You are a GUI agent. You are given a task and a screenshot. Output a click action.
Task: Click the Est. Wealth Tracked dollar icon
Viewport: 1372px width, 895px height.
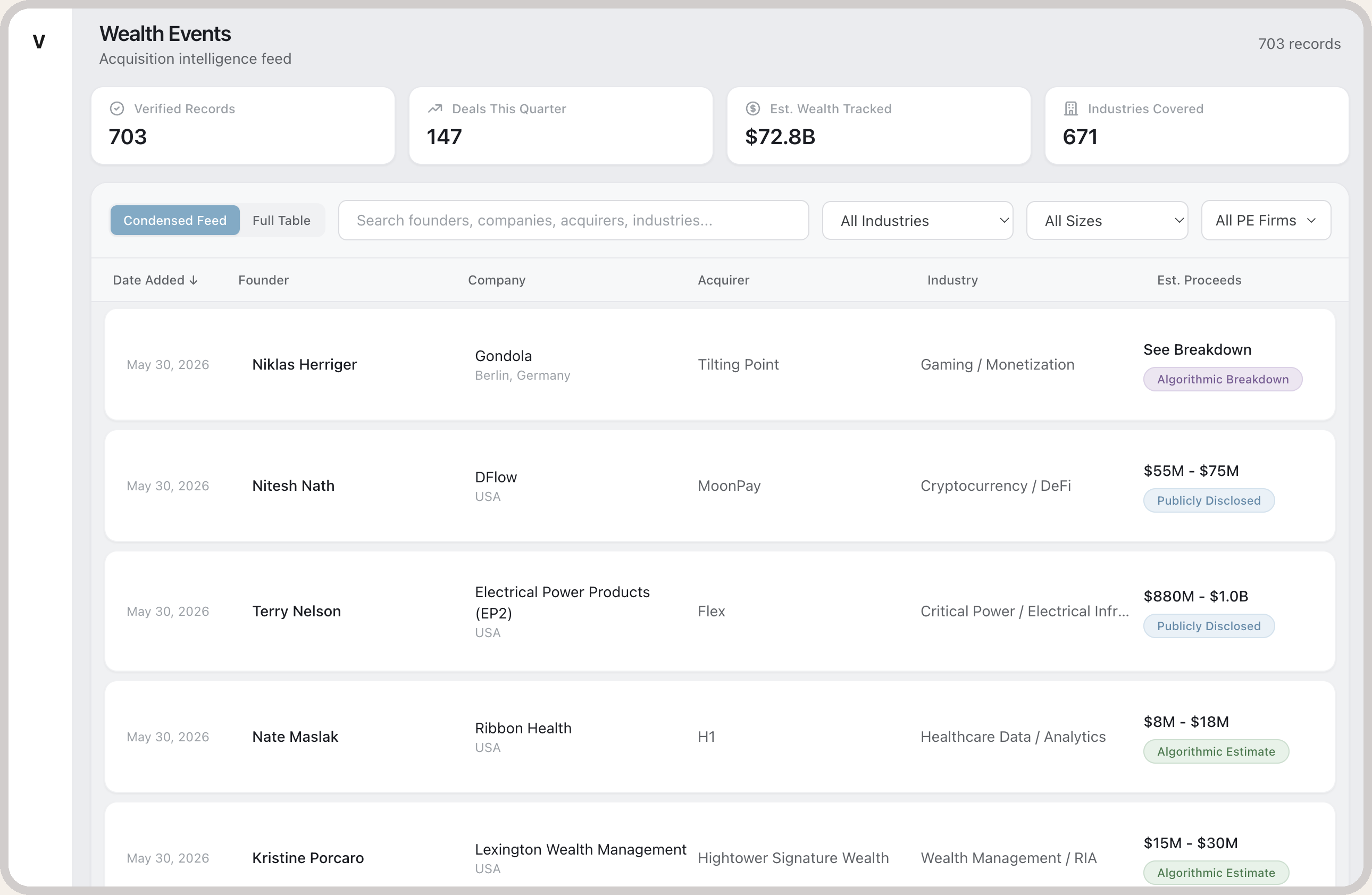pyautogui.click(x=753, y=108)
